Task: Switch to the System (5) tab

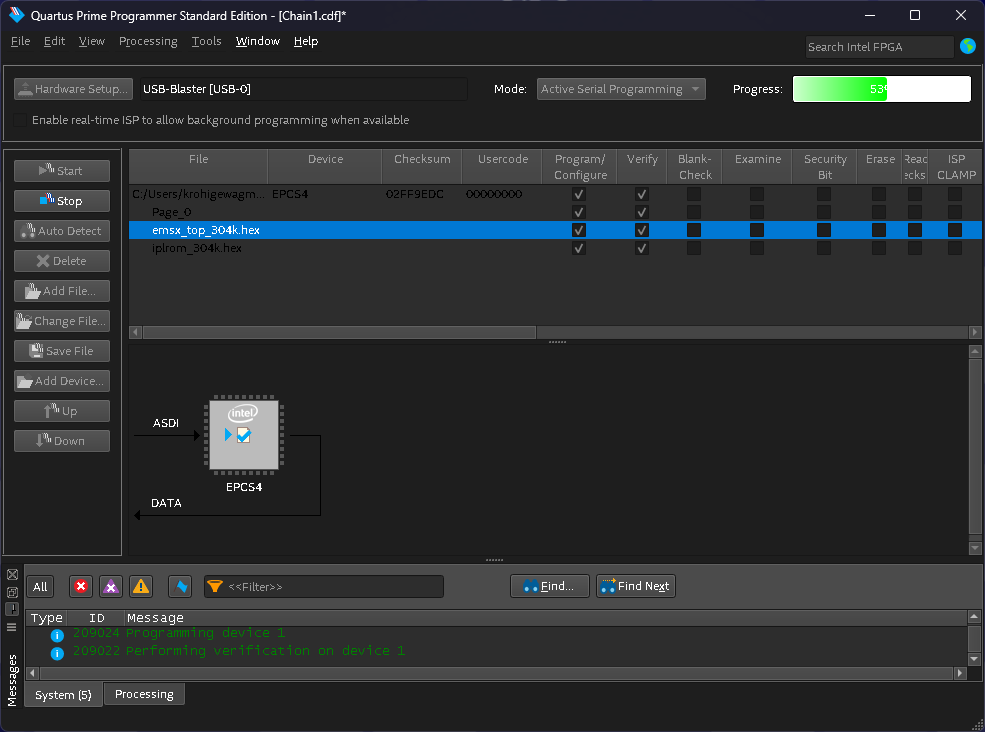Action: click(63, 695)
